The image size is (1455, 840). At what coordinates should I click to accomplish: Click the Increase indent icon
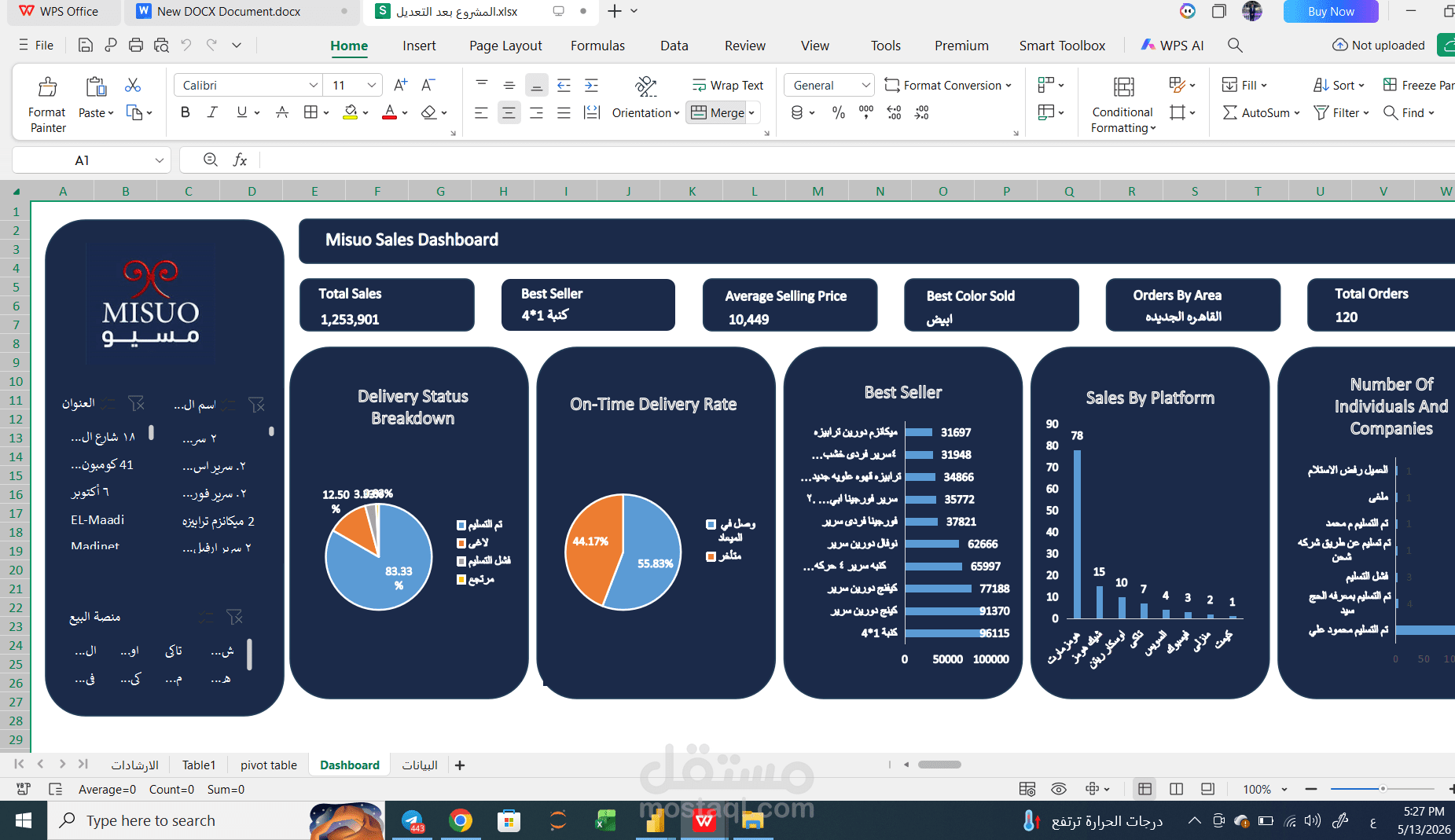point(591,85)
